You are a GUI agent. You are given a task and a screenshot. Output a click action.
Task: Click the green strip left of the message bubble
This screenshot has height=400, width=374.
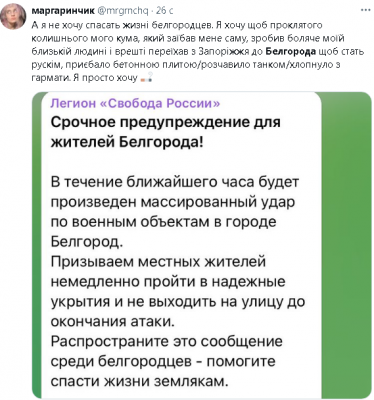38,245
